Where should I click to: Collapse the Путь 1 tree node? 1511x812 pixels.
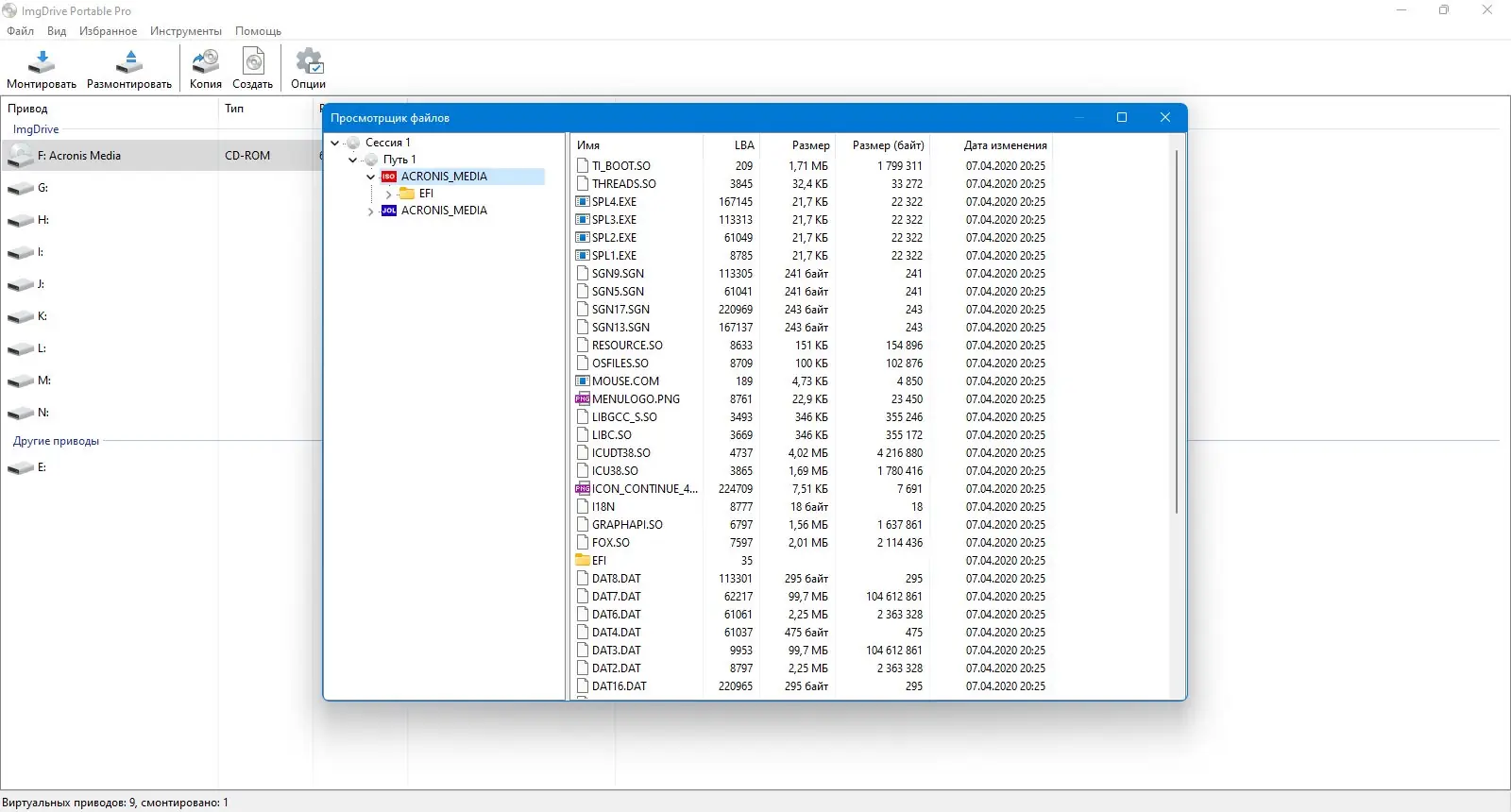tap(352, 160)
